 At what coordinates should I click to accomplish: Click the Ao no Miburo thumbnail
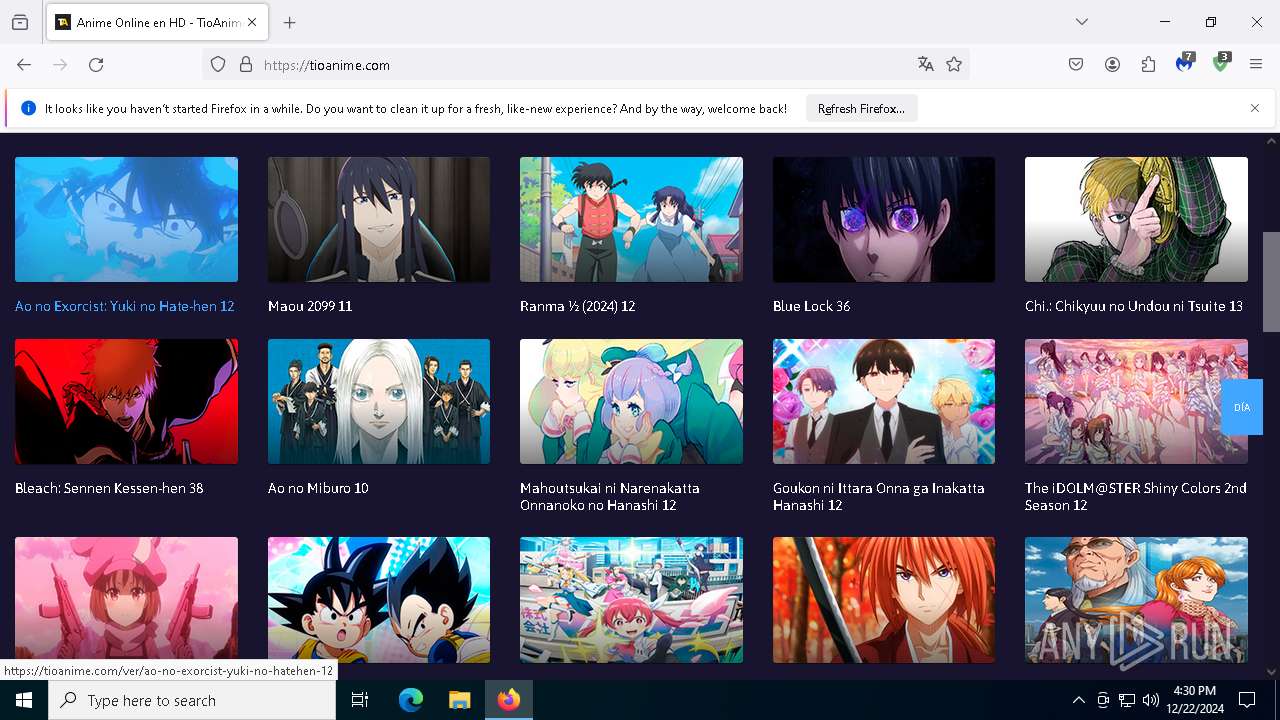point(379,401)
